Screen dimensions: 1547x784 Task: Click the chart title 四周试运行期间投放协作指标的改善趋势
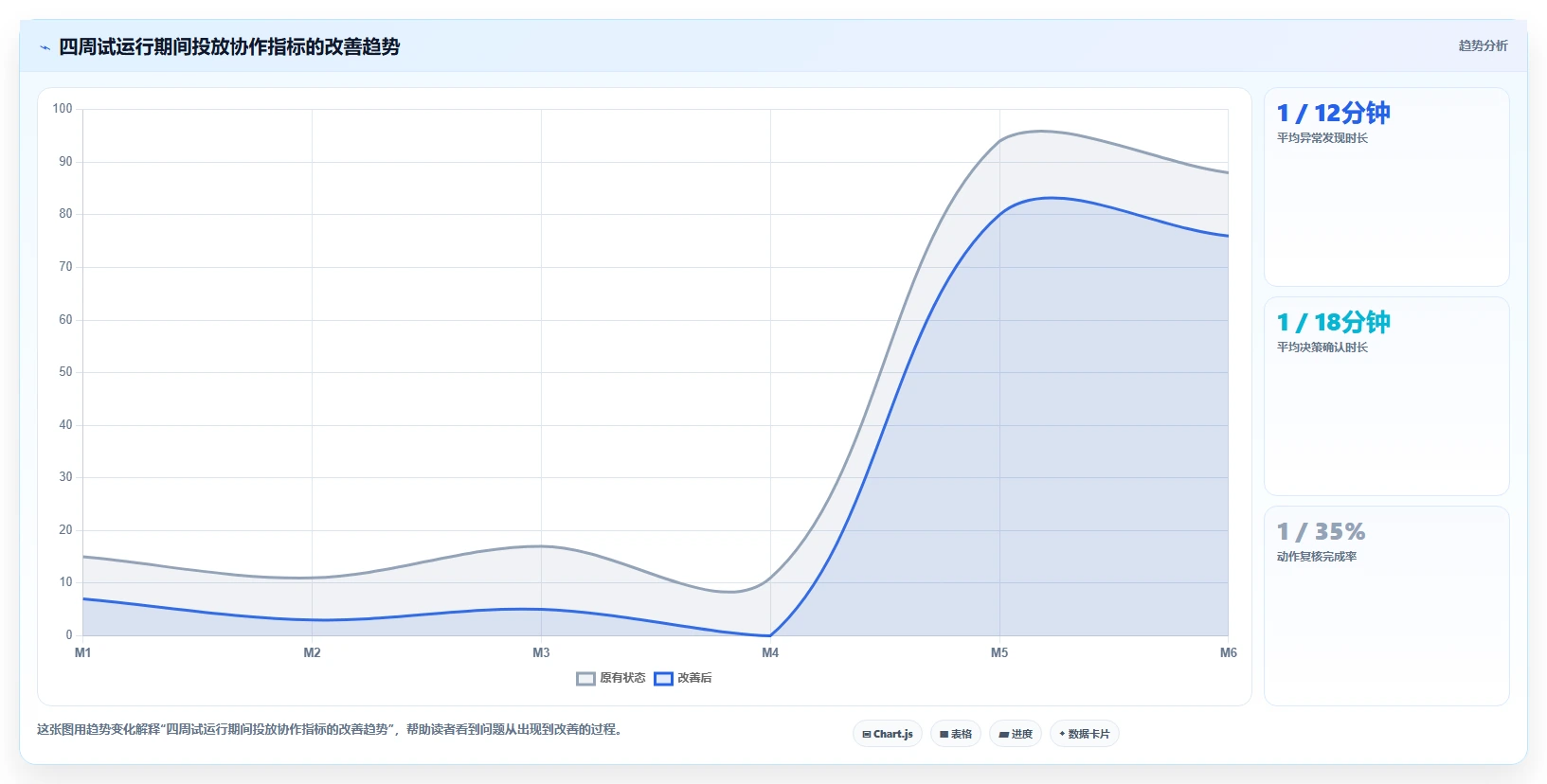(229, 46)
